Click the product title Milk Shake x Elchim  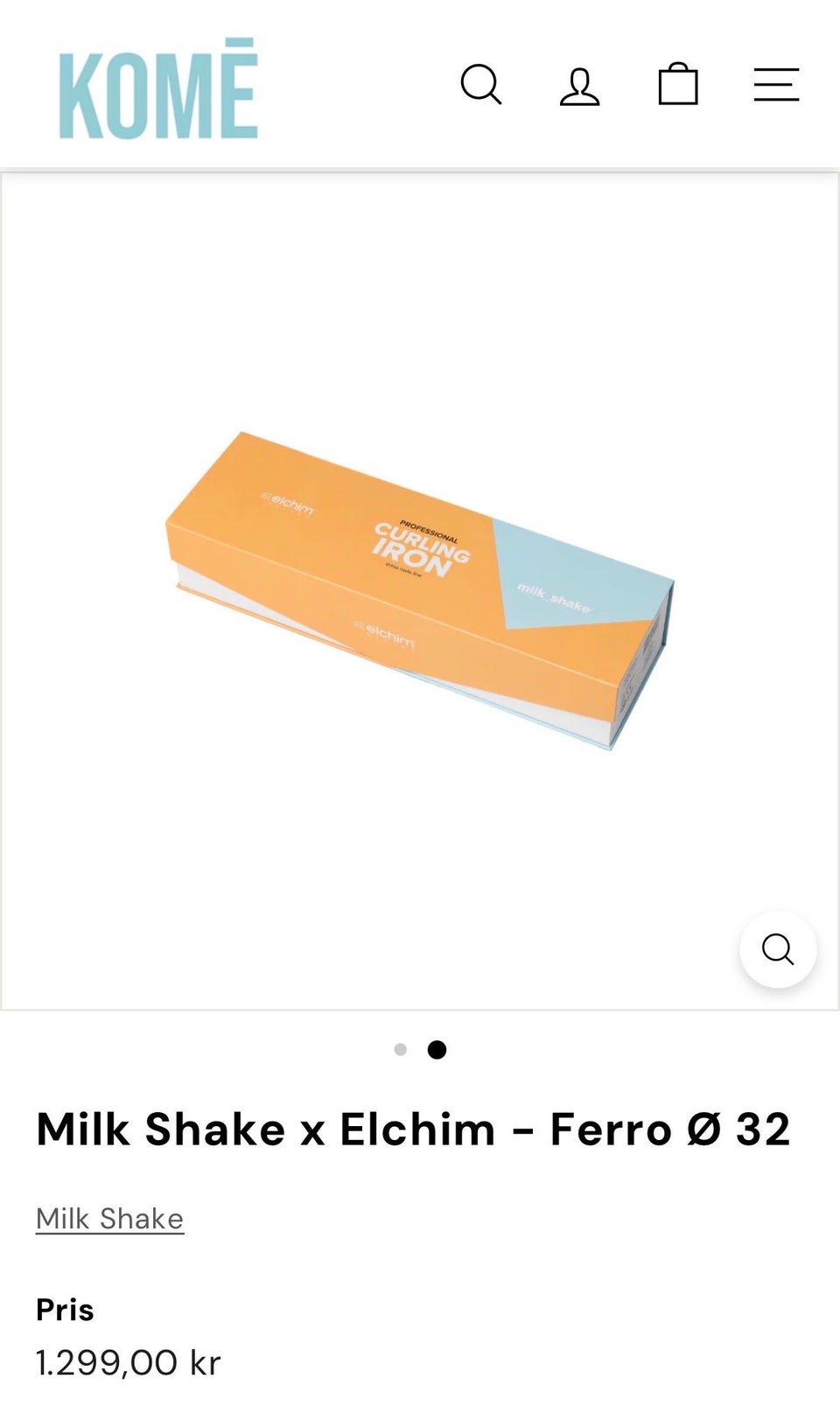pos(413,1129)
